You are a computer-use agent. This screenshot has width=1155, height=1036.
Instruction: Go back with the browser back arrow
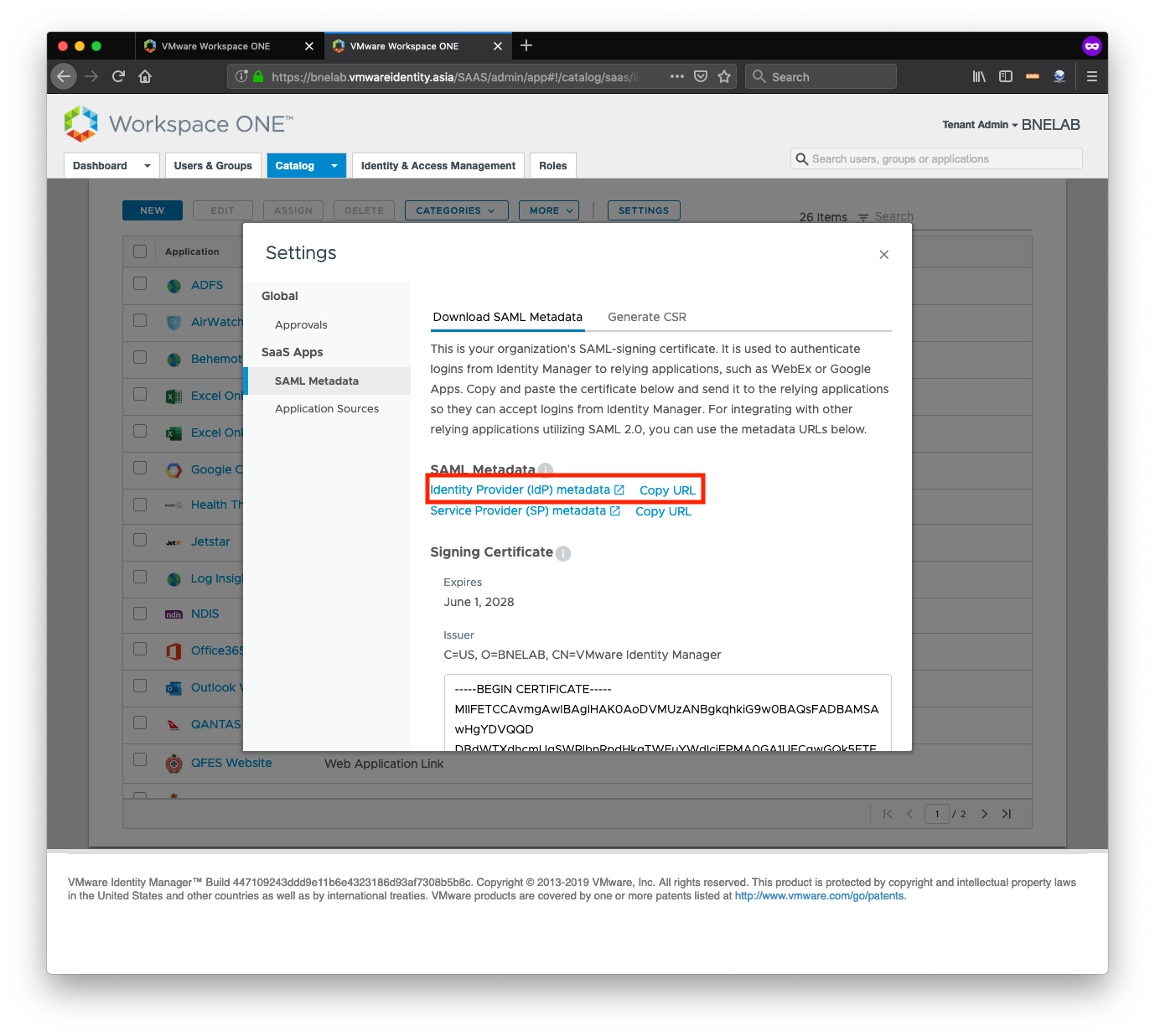[64, 76]
